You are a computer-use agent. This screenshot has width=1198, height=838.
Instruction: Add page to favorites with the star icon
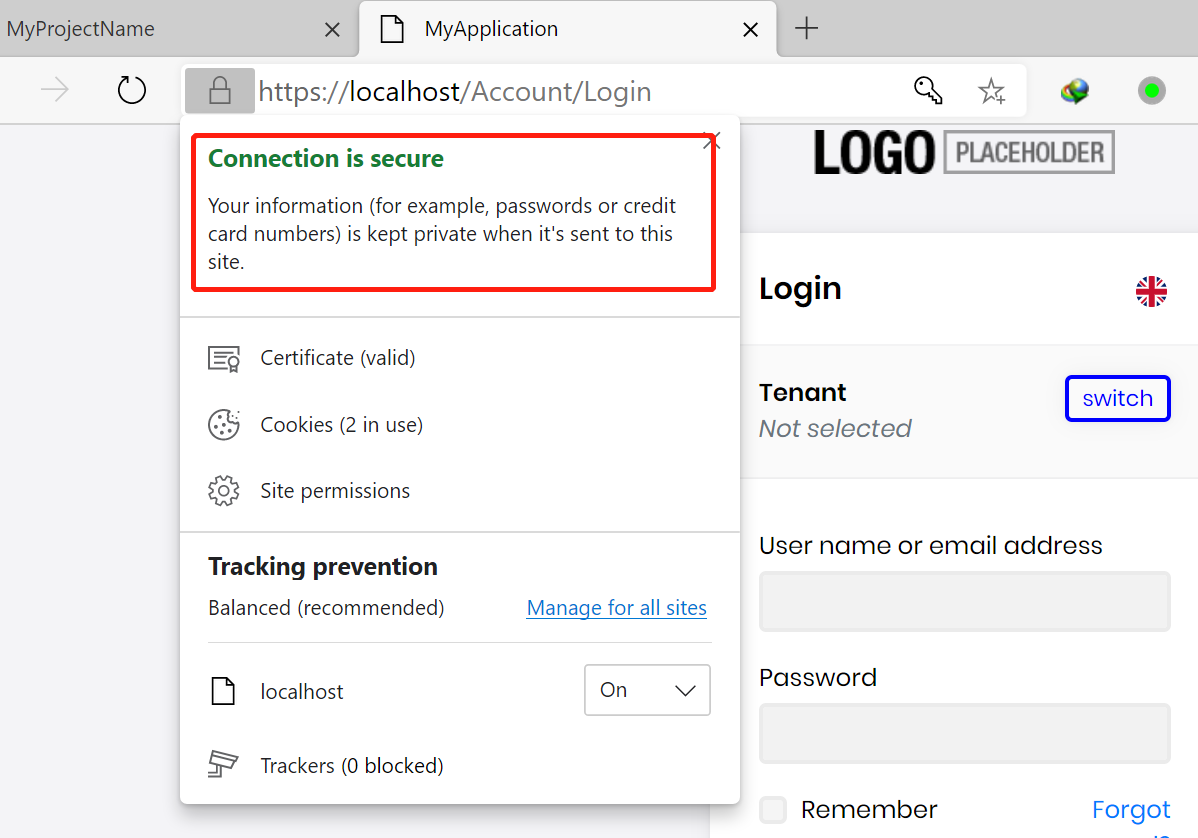click(991, 92)
